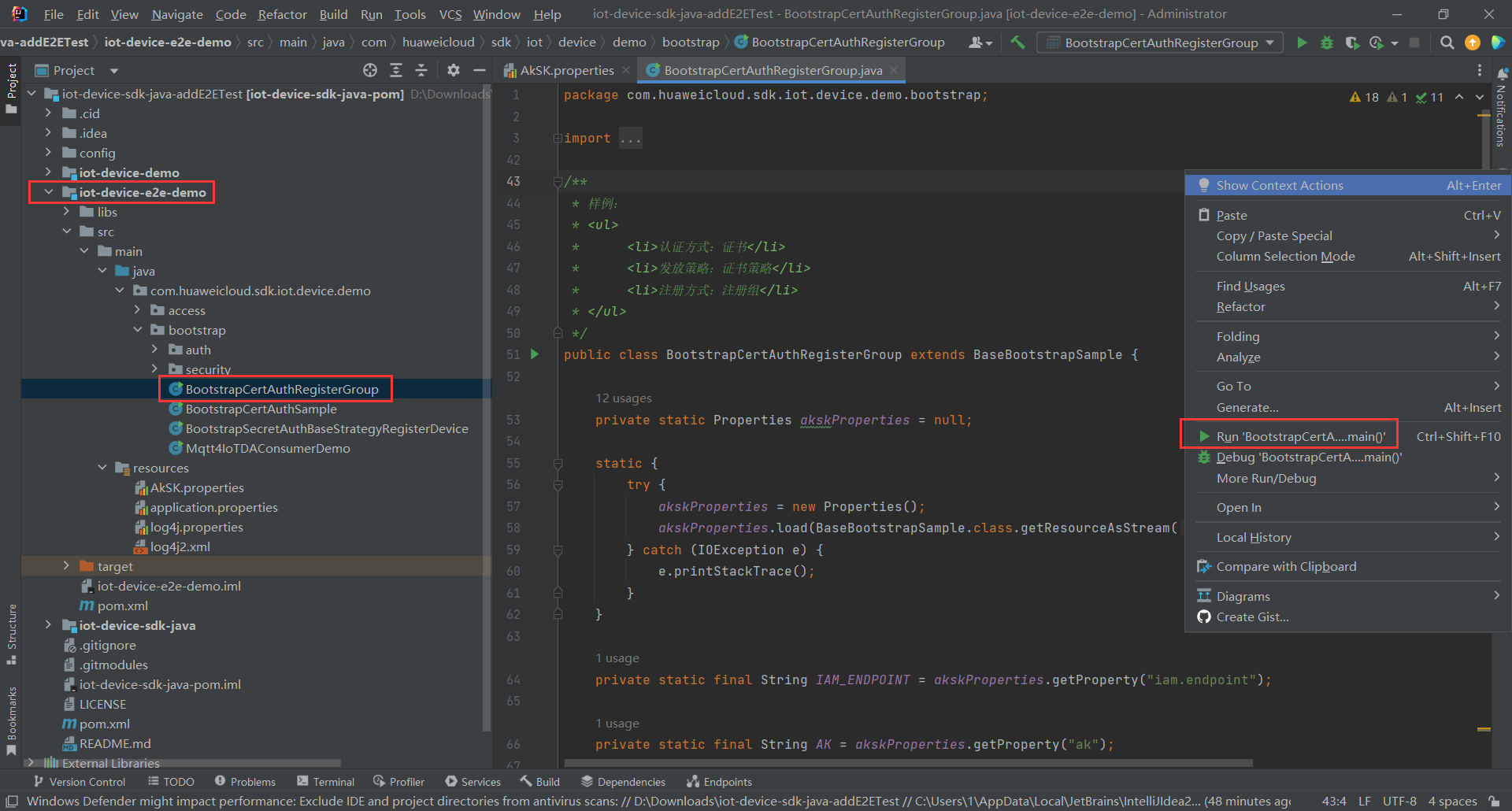Click the Profiler run icon in toolbar
Screen dimensions: 1512x811
(1377, 43)
